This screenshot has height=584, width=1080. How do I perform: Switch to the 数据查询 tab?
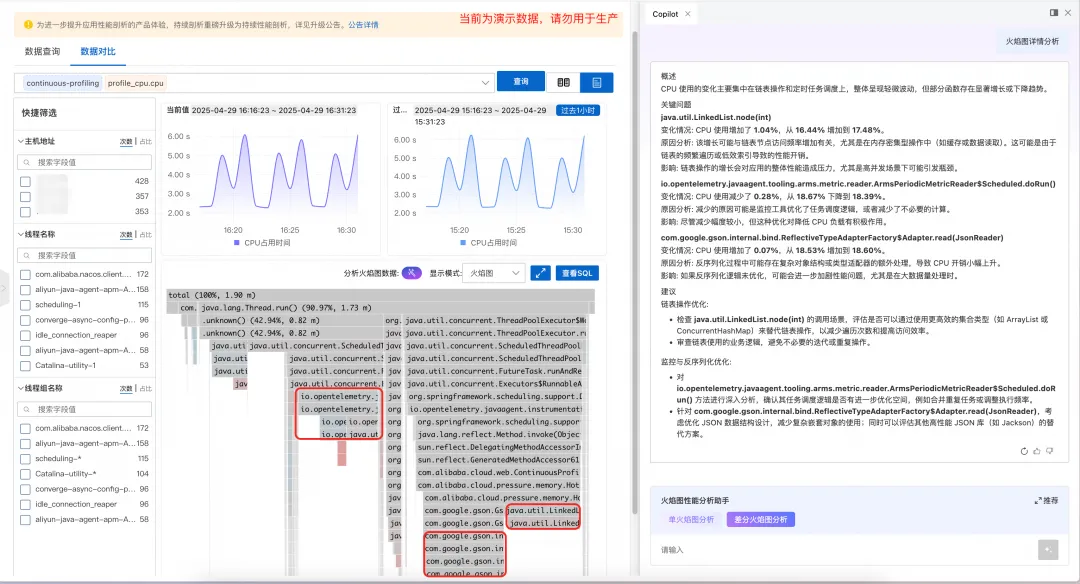point(43,52)
